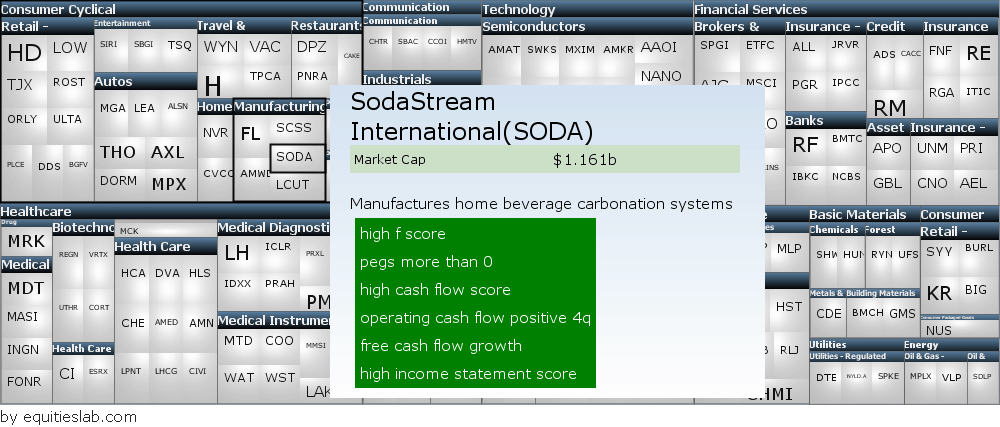Viewport: 1000px width, 427px height.
Task: Click the PNRA ticker tile
Action: [312, 76]
